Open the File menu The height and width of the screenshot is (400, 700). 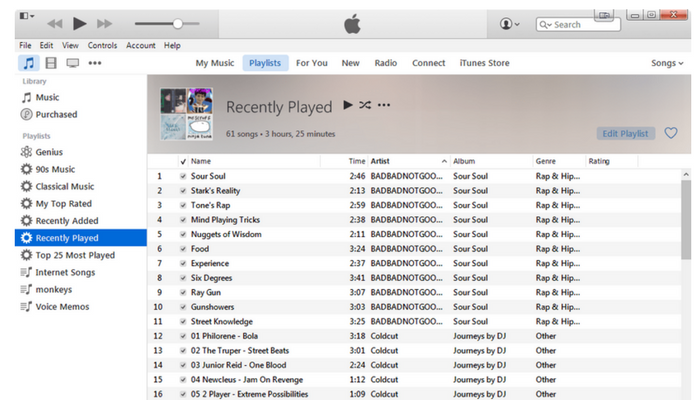(x=25, y=46)
